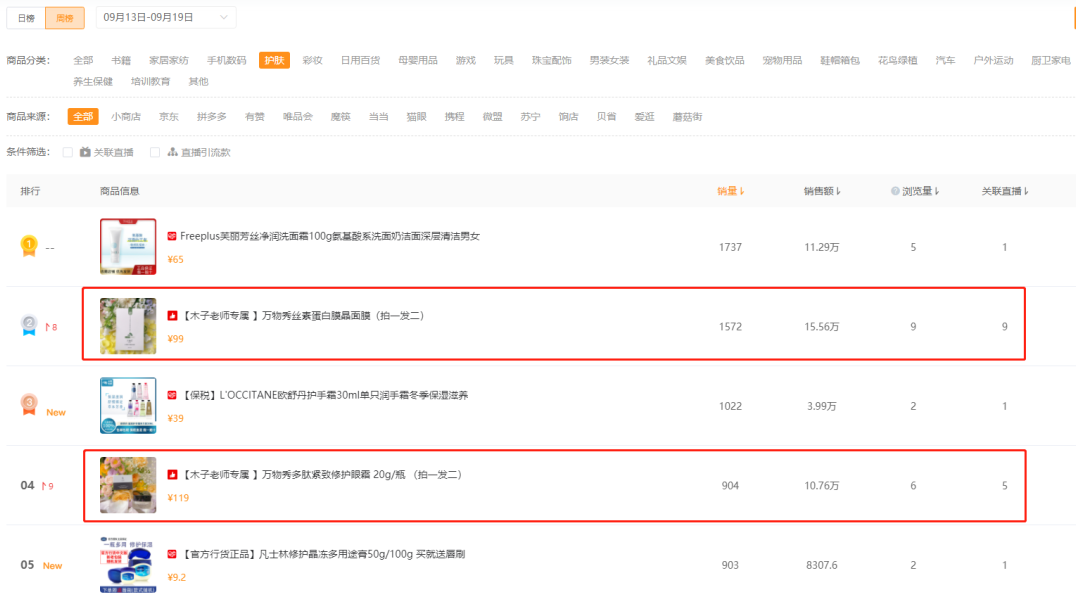
Task: Open the L'OCCITANE 护手霜 product link
Action: pyautogui.click(x=325, y=395)
